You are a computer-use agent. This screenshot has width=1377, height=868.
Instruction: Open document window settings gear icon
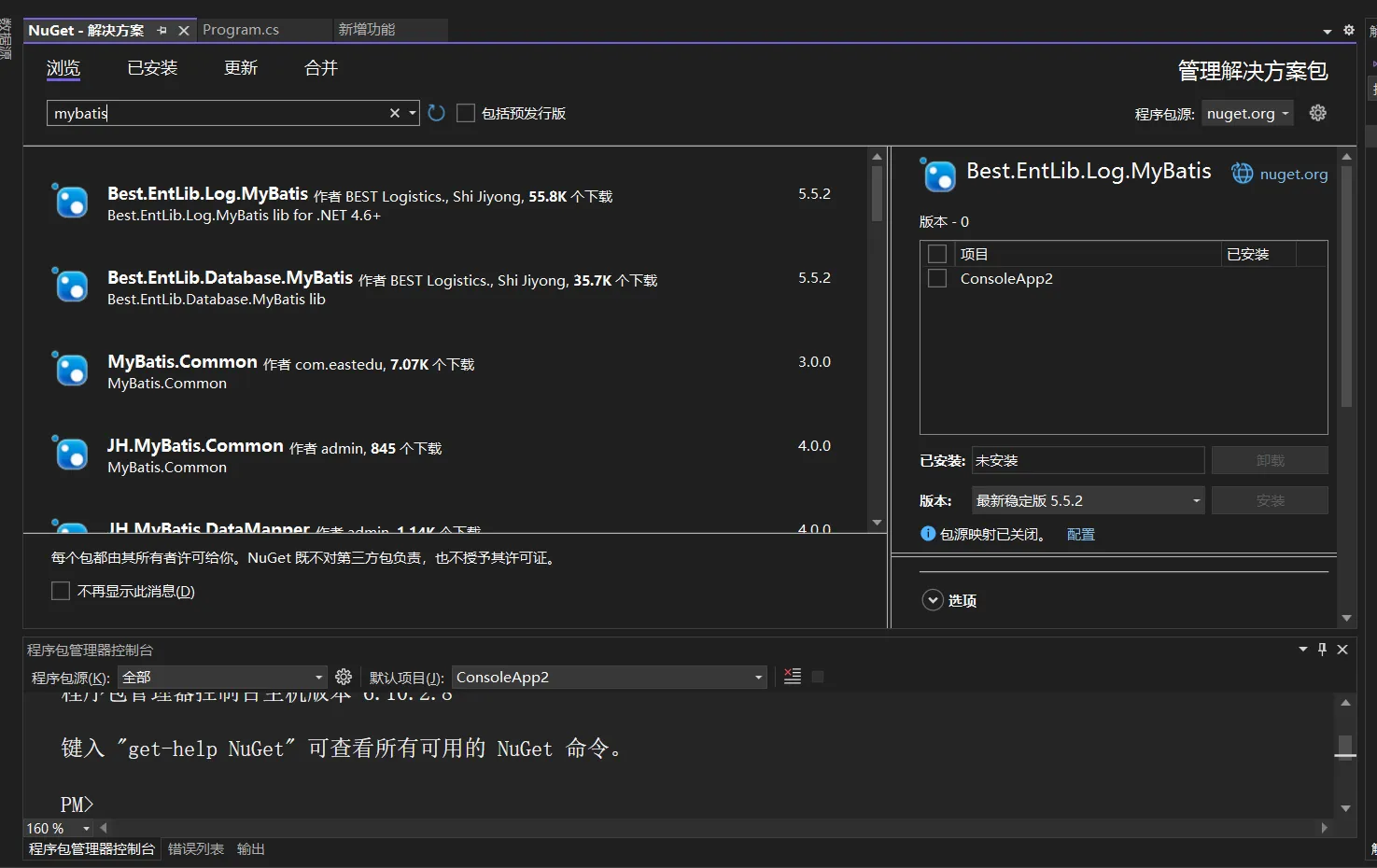1349,30
